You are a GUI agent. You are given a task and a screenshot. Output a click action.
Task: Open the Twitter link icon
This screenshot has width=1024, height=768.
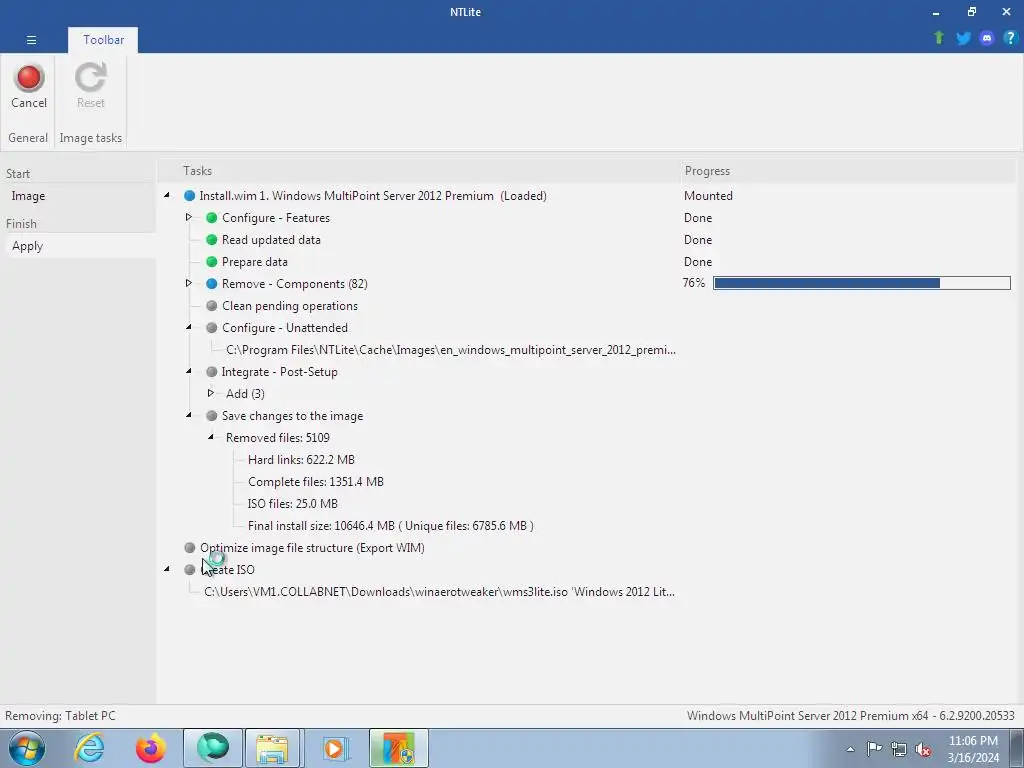point(963,38)
